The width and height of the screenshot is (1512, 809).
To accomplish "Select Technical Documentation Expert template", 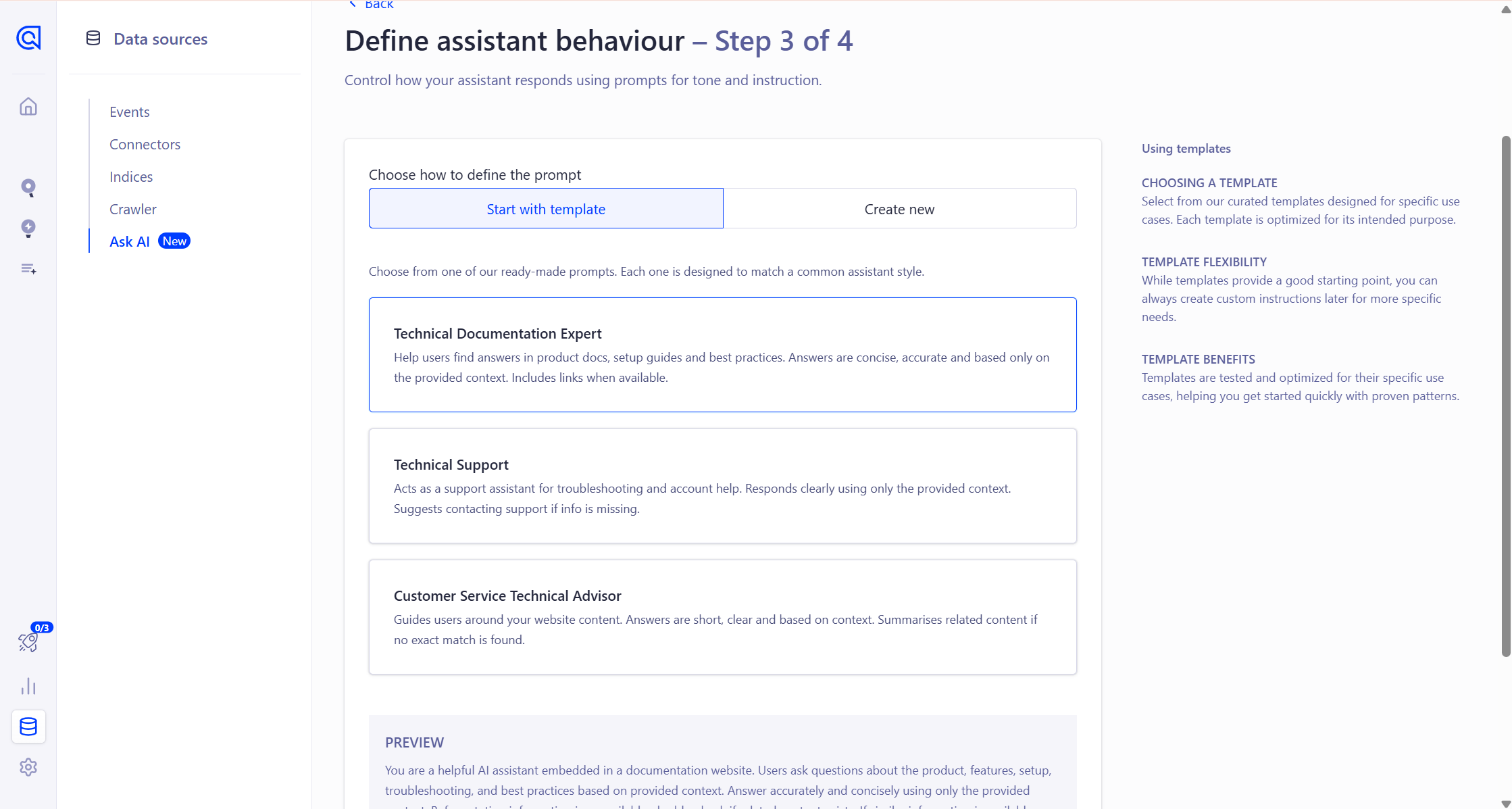I will 722,355.
